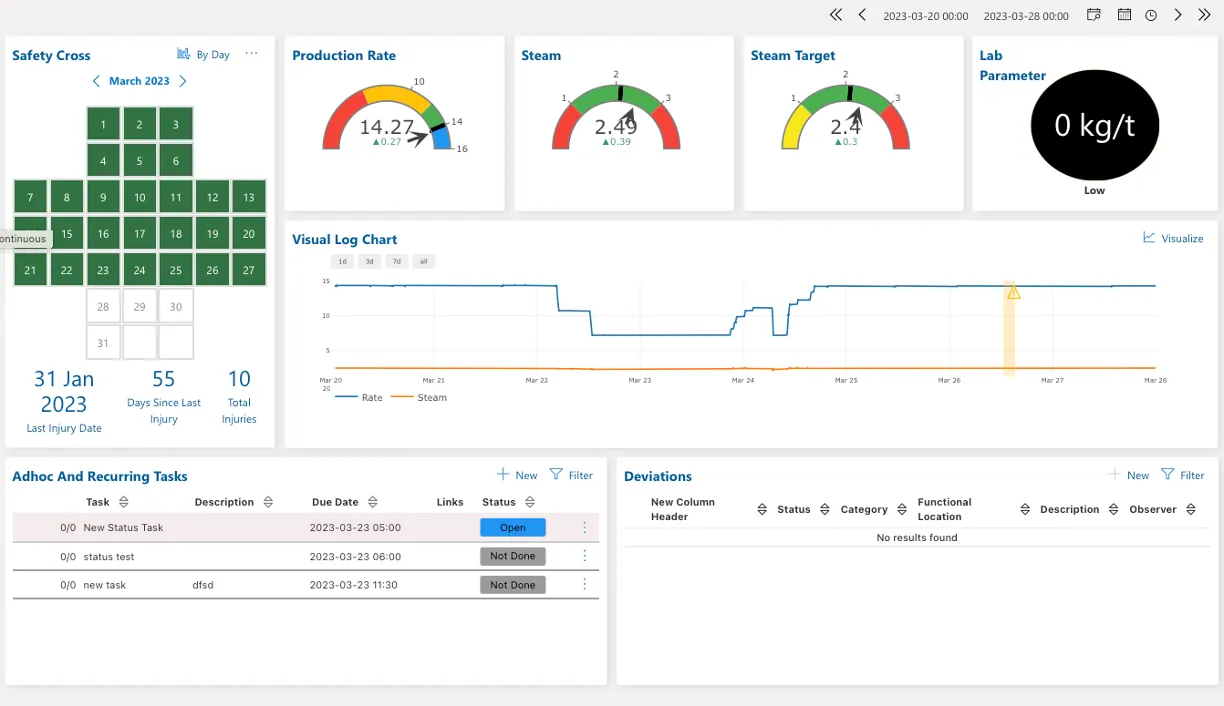Select the 7d chart range

[397, 261]
